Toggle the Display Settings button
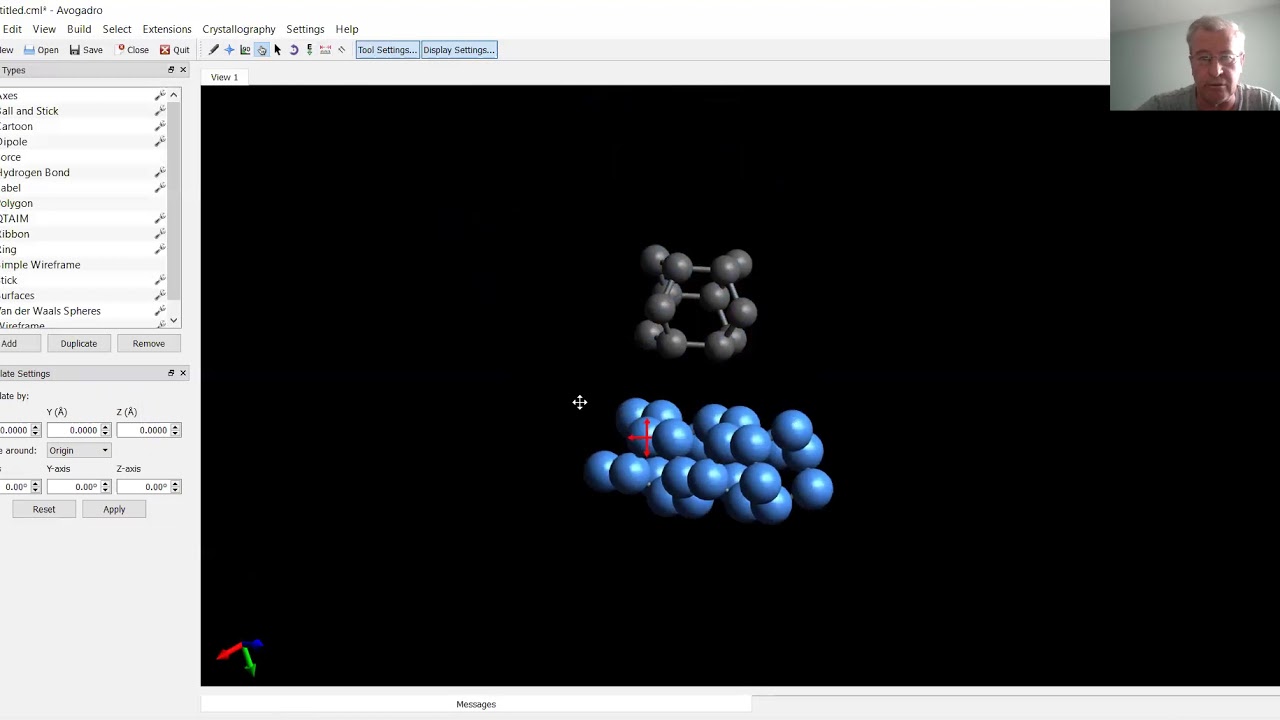 point(459,50)
